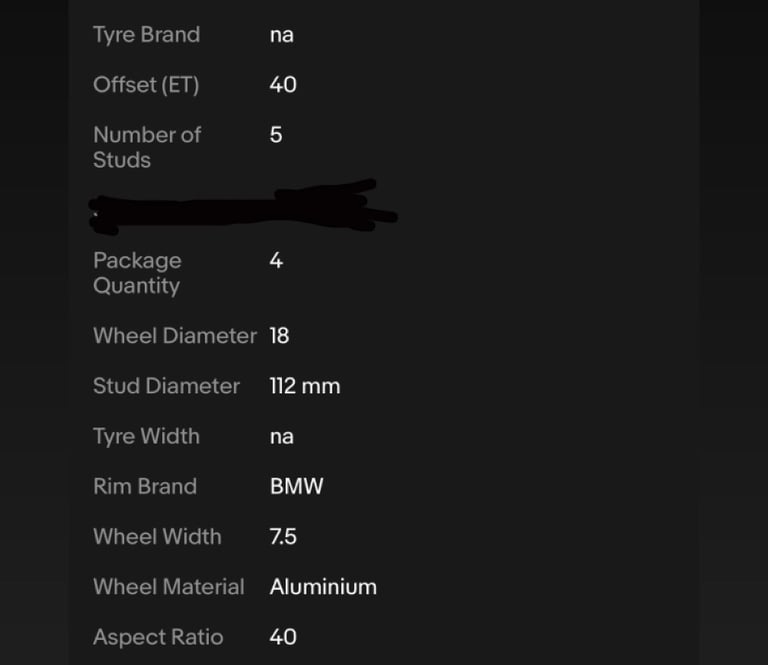768x665 pixels.
Task: Select the Wheel Material label
Action: [x=168, y=587]
